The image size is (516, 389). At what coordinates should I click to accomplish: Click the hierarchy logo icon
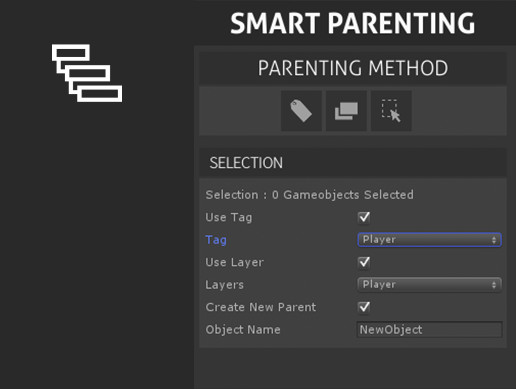pos(87,73)
